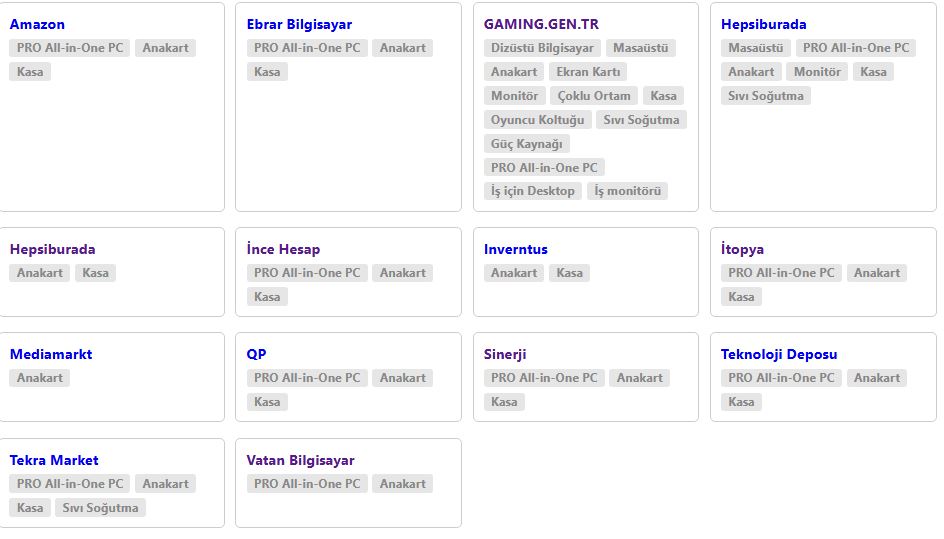This screenshot has height=539, width=944.
Task: Click PRO All-in-One PC tag under Ebrar Bilgisayar
Action: click(307, 48)
